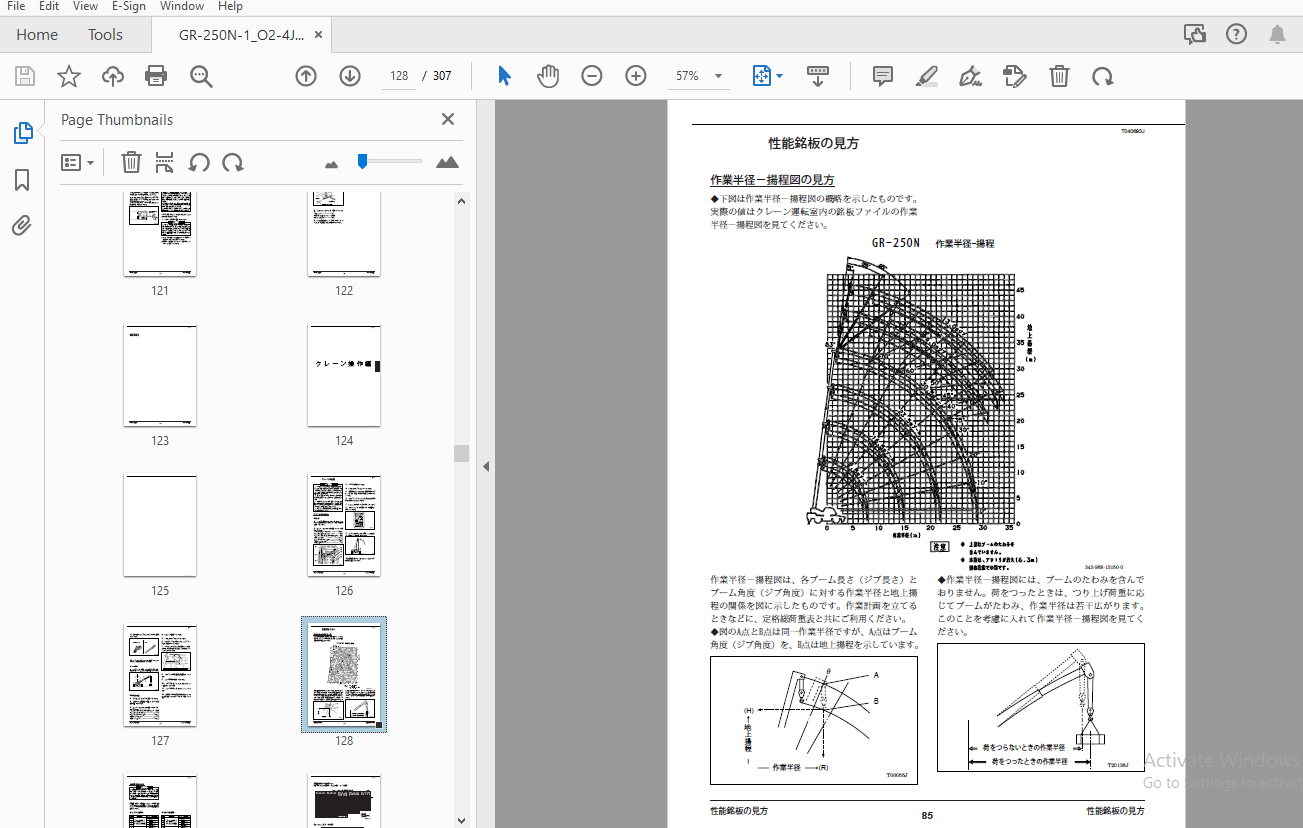The height and width of the screenshot is (828, 1303).
Task: Click the thumbnails panel scrollbar handle
Action: (x=462, y=453)
